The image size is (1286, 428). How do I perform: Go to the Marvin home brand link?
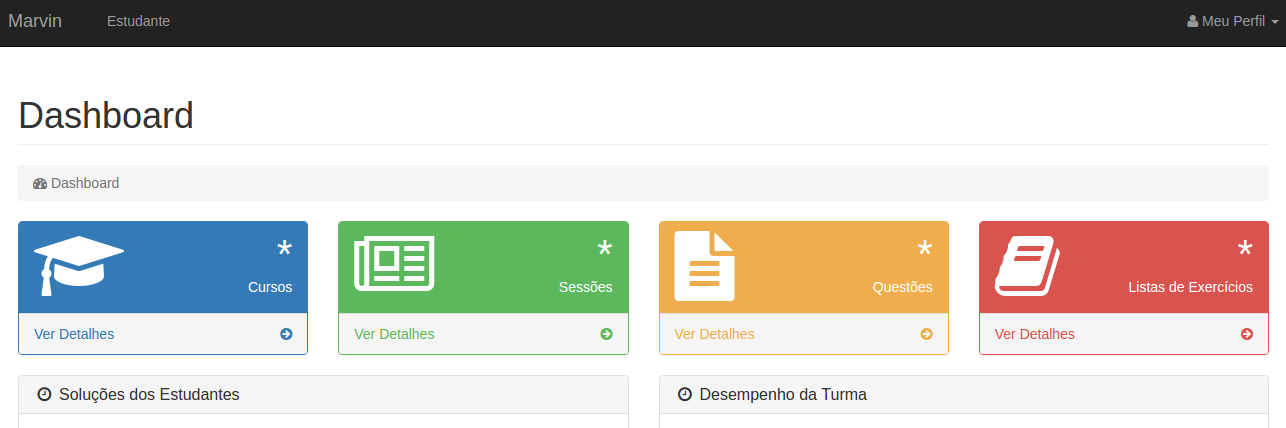(x=35, y=22)
